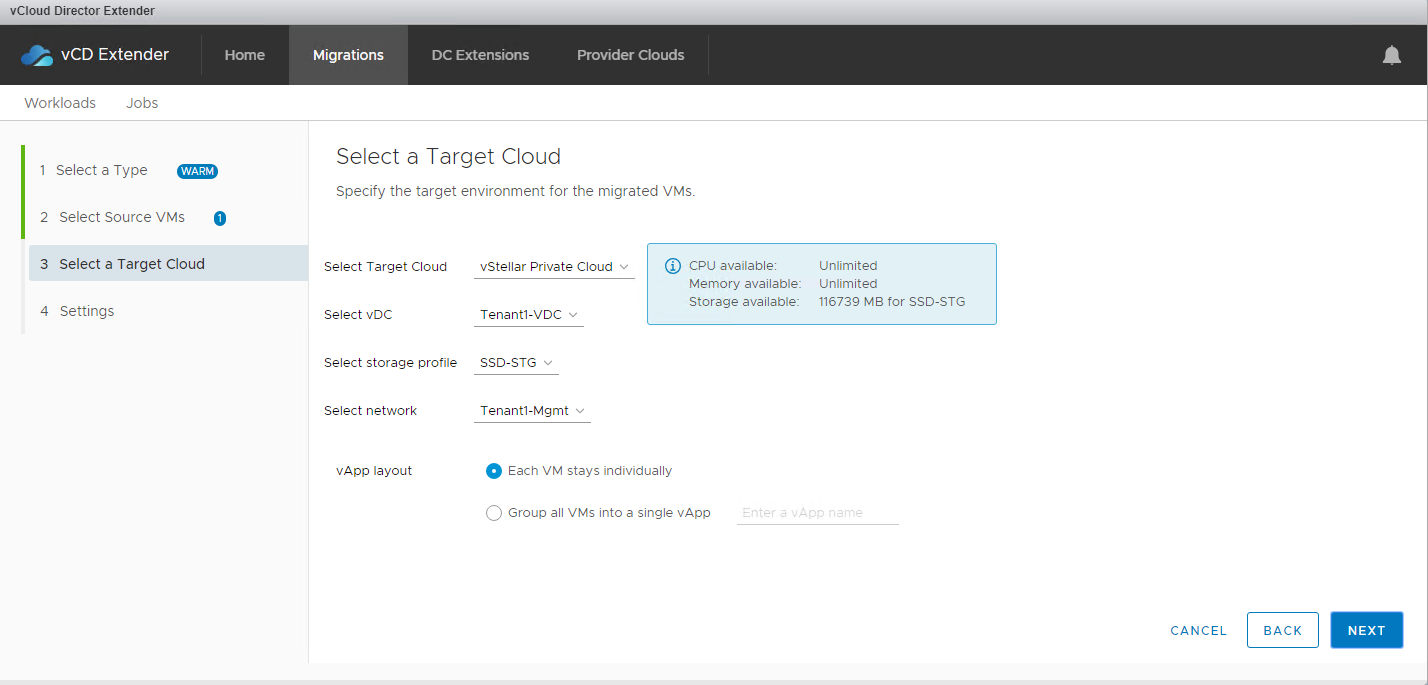Switch to the DC Extensions tab

[x=480, y=55]
